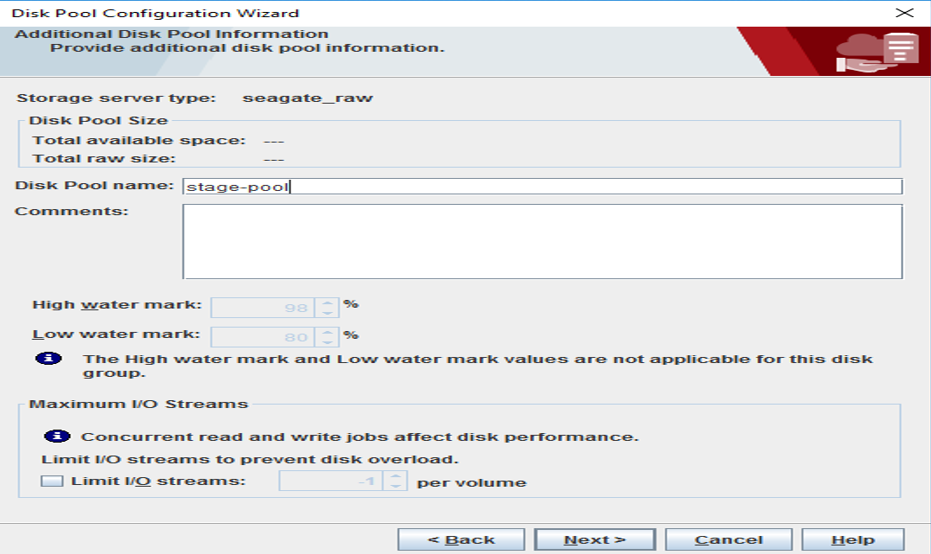Open Help for this wizard

coord(854,540)
